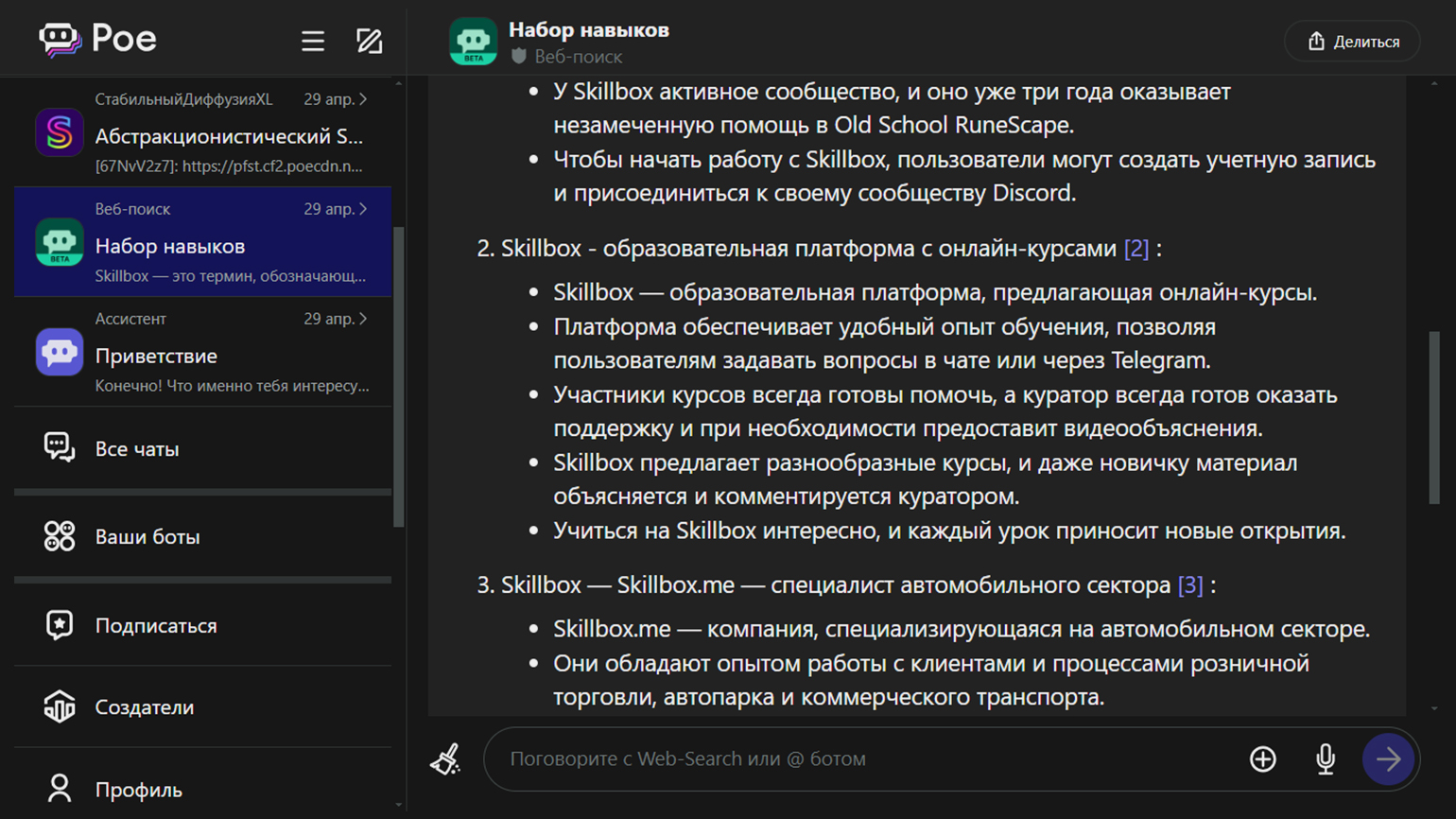Activate voice input microphone
The width and height of the screenshot is (1456, 819).
[1326, 758]
